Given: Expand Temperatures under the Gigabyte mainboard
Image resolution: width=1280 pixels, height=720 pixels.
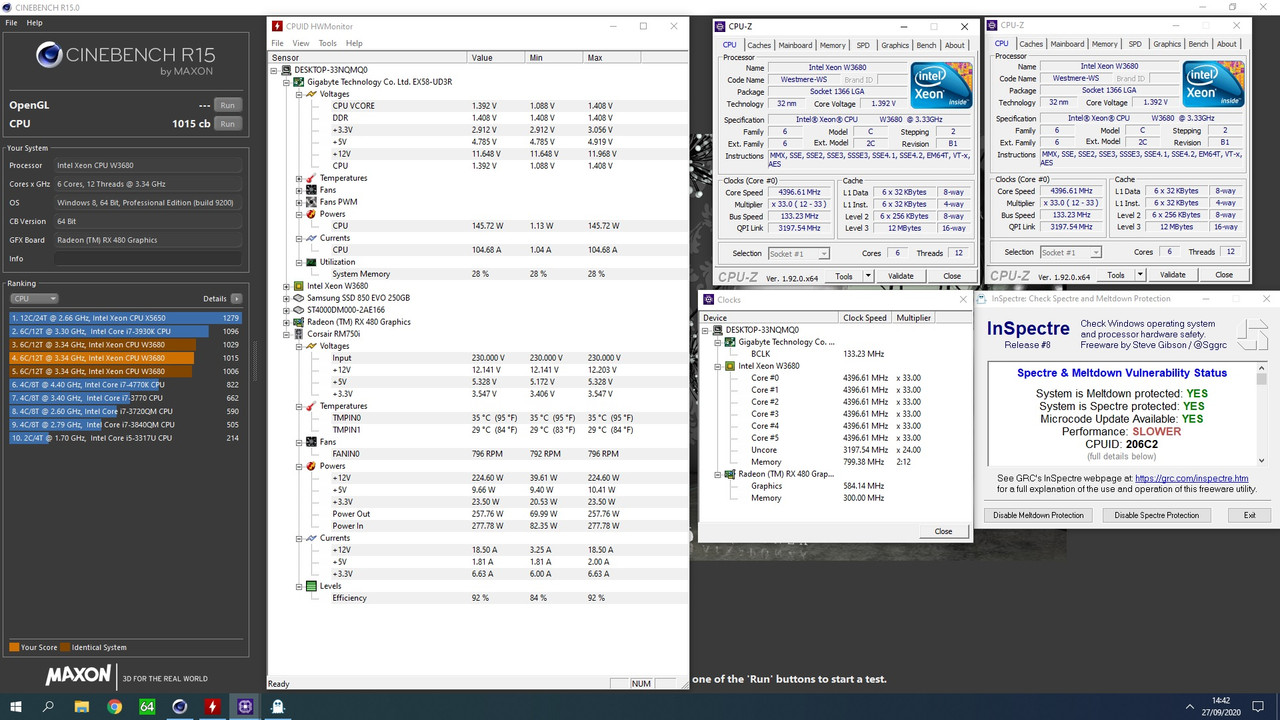Looking at the screenshot, I should (x=299, y=178).
